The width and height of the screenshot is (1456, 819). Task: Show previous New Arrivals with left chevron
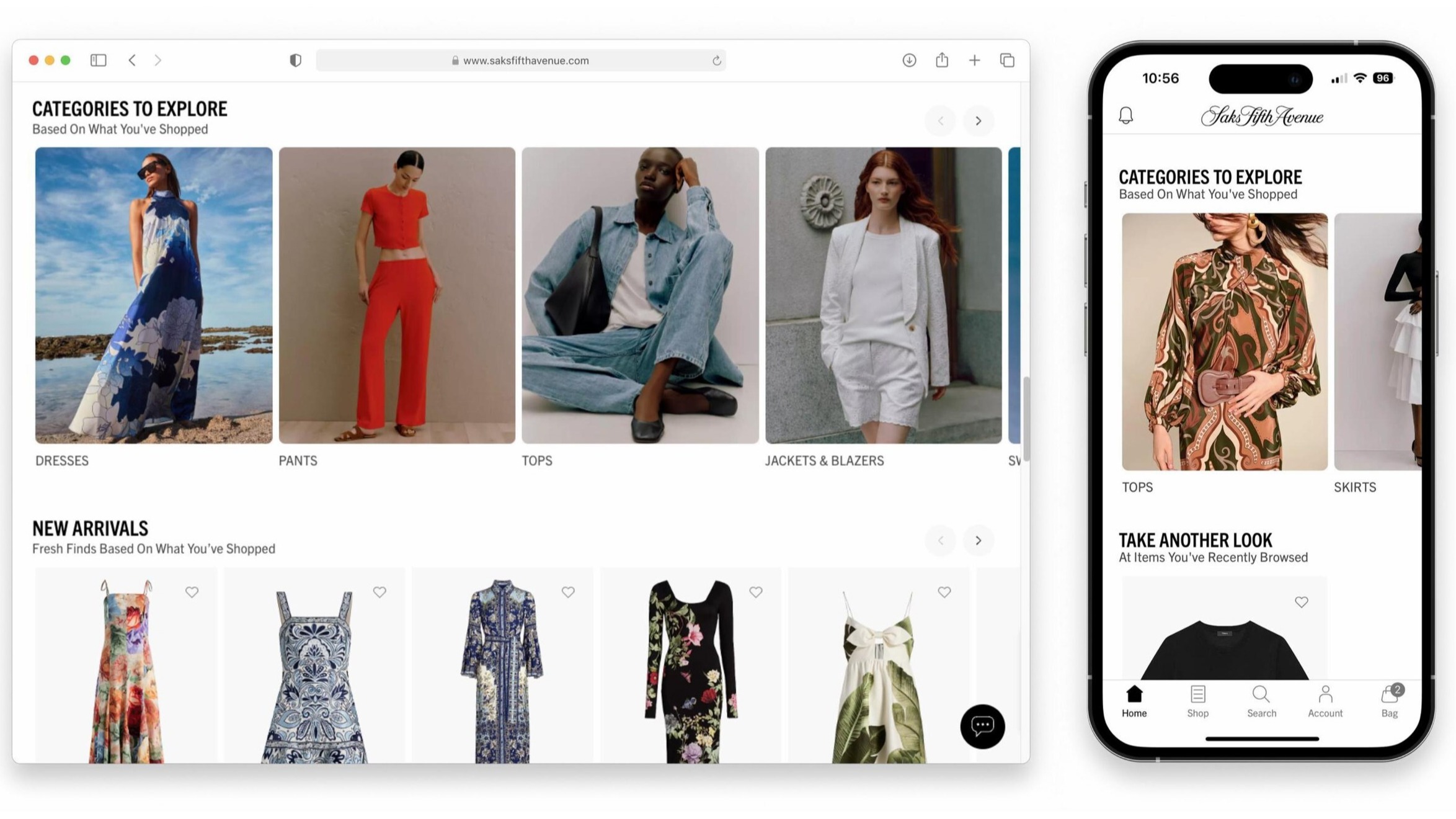point(941,540)
